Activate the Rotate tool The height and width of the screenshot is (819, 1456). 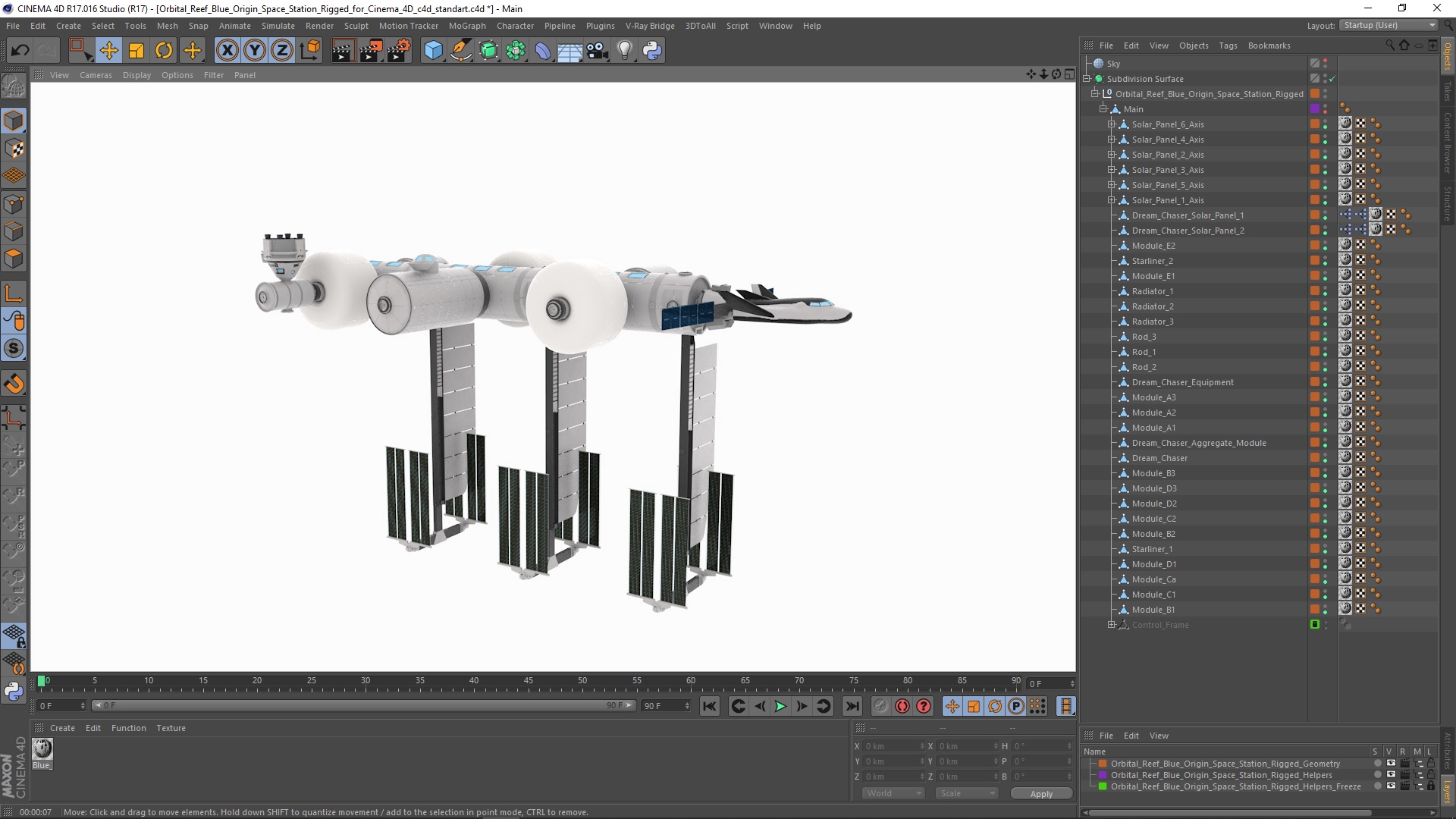coord(164,51)
